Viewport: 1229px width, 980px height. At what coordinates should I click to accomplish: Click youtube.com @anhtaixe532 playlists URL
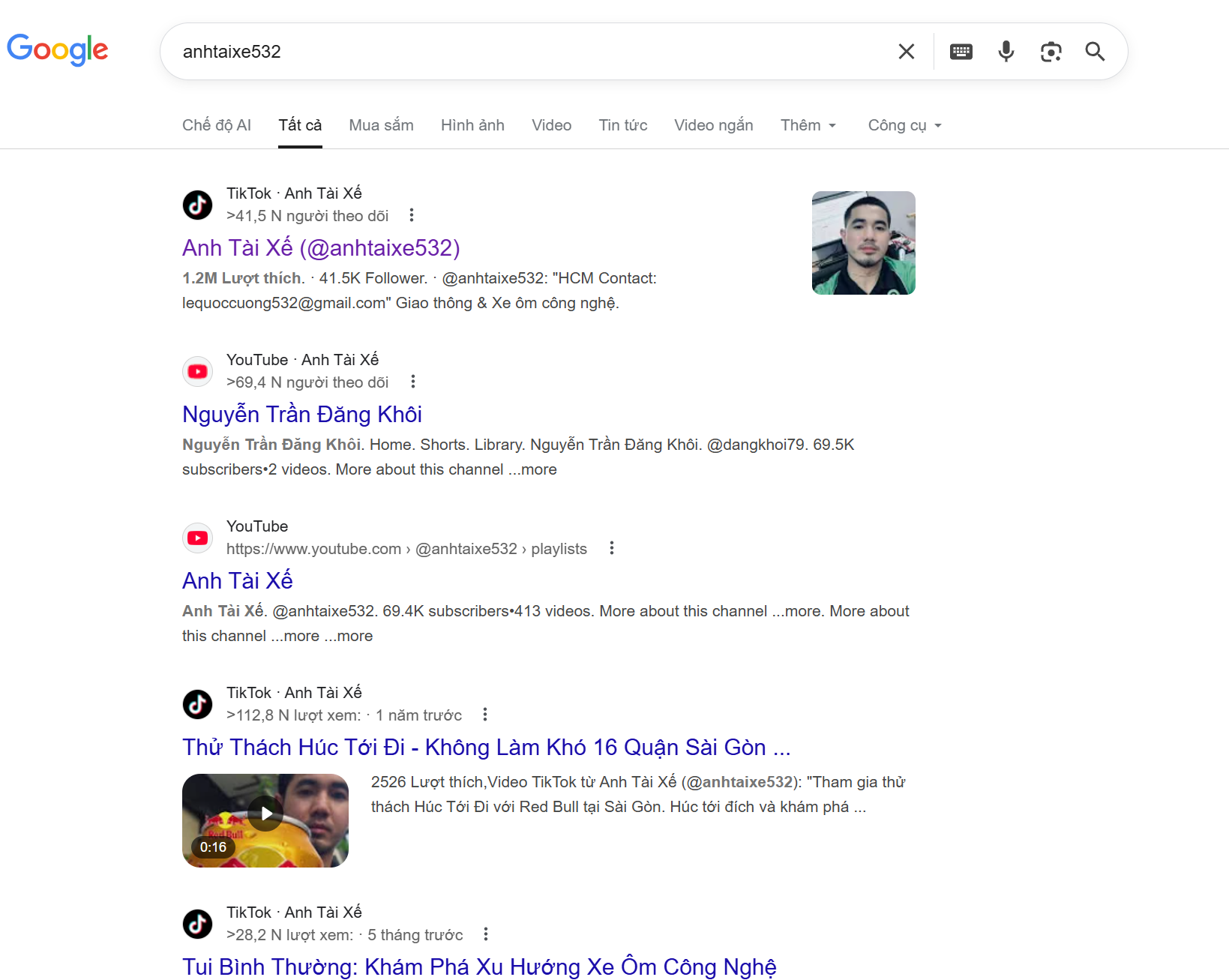[406, 549]
